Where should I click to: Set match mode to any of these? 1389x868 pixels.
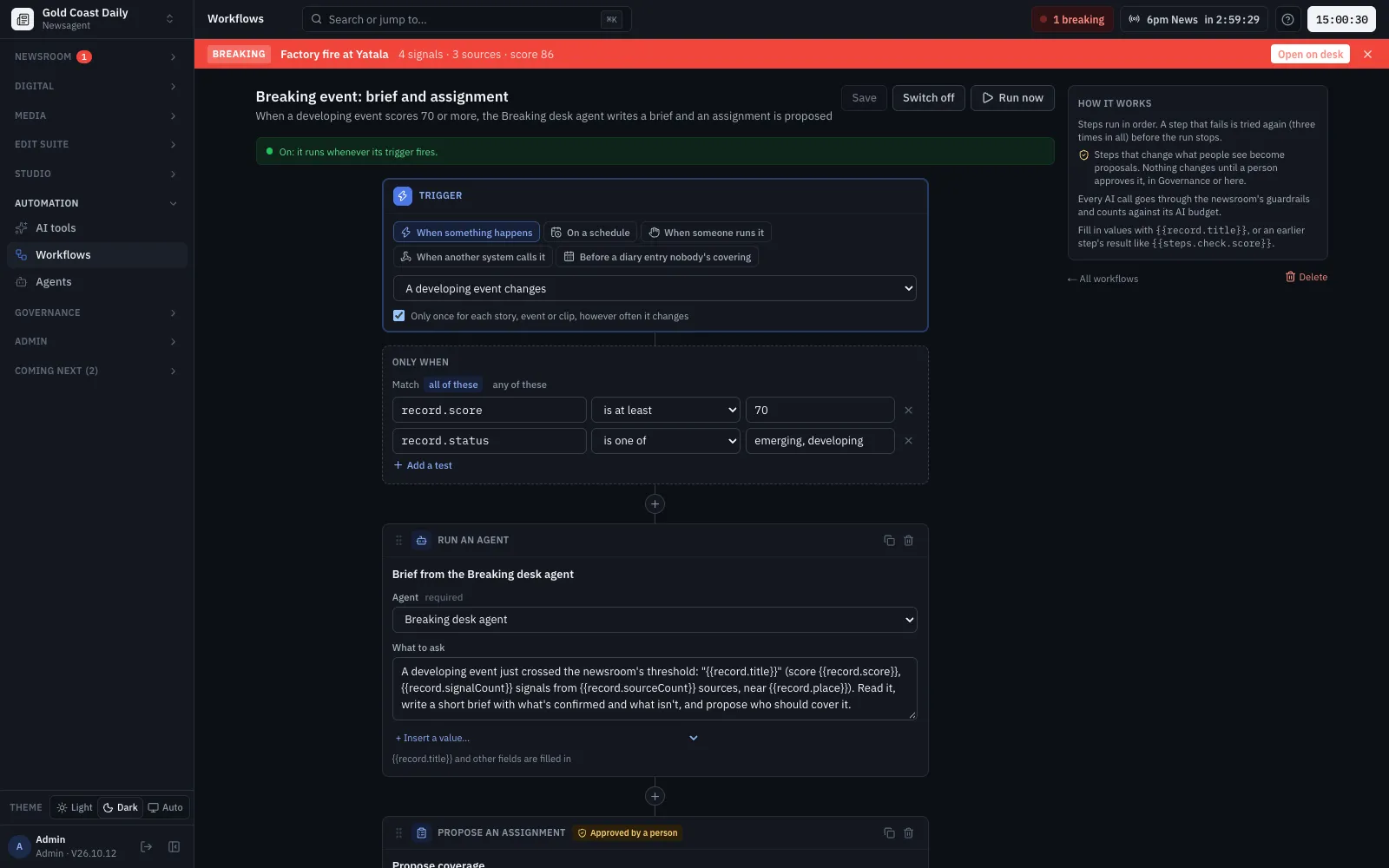519,385
